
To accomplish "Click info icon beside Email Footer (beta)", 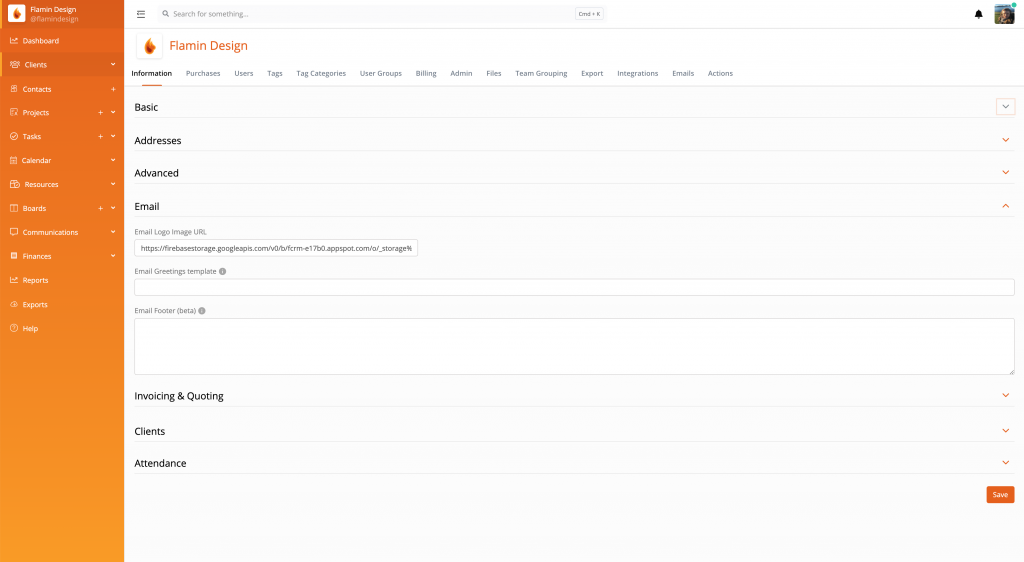I will [x=202, y=311].
